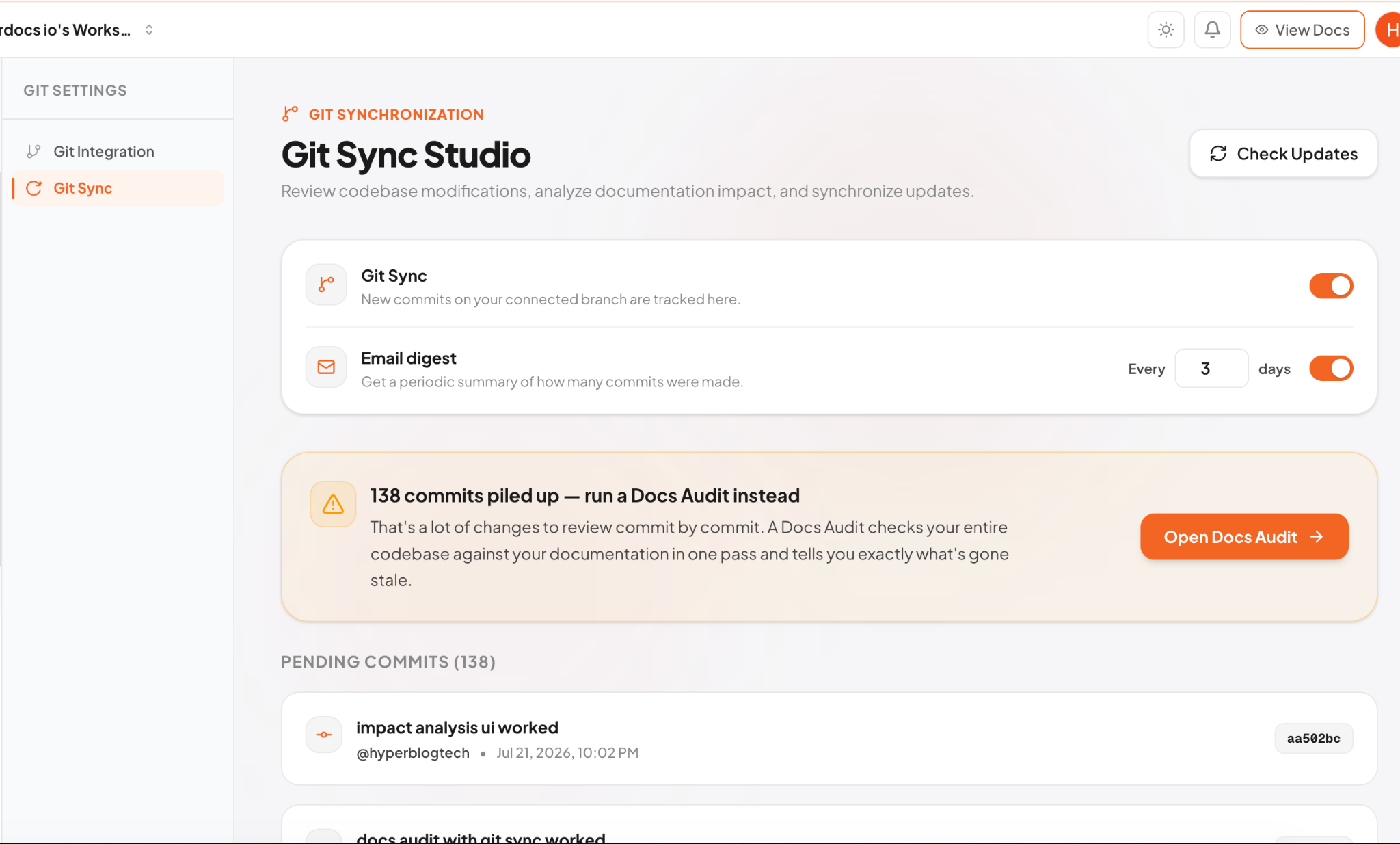Click the Git Settings sidebar heading
This screenshot has width=1400, height=844.
pyautogui.click(x=75, y=90)
